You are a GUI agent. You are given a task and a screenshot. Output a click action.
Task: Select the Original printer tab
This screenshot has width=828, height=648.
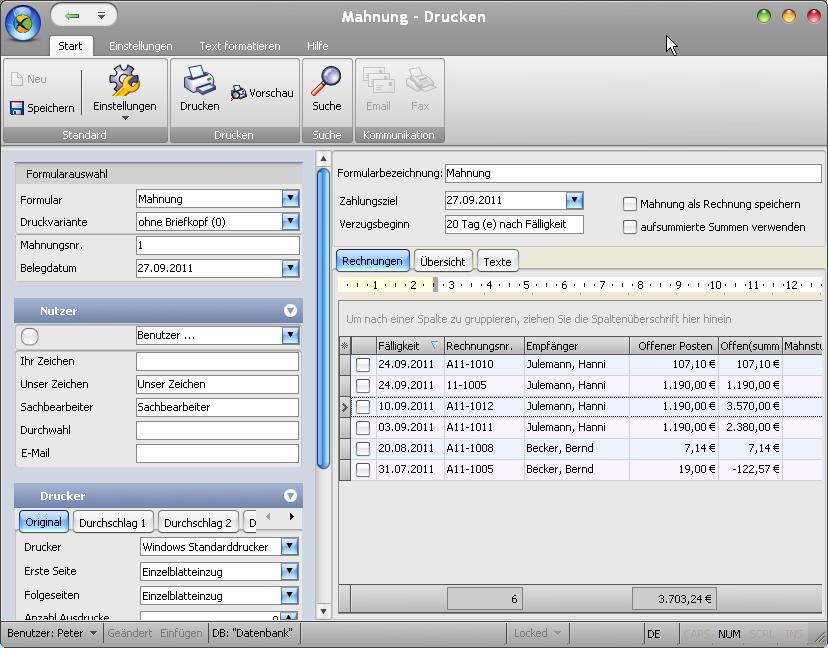[x=44, y=522]
